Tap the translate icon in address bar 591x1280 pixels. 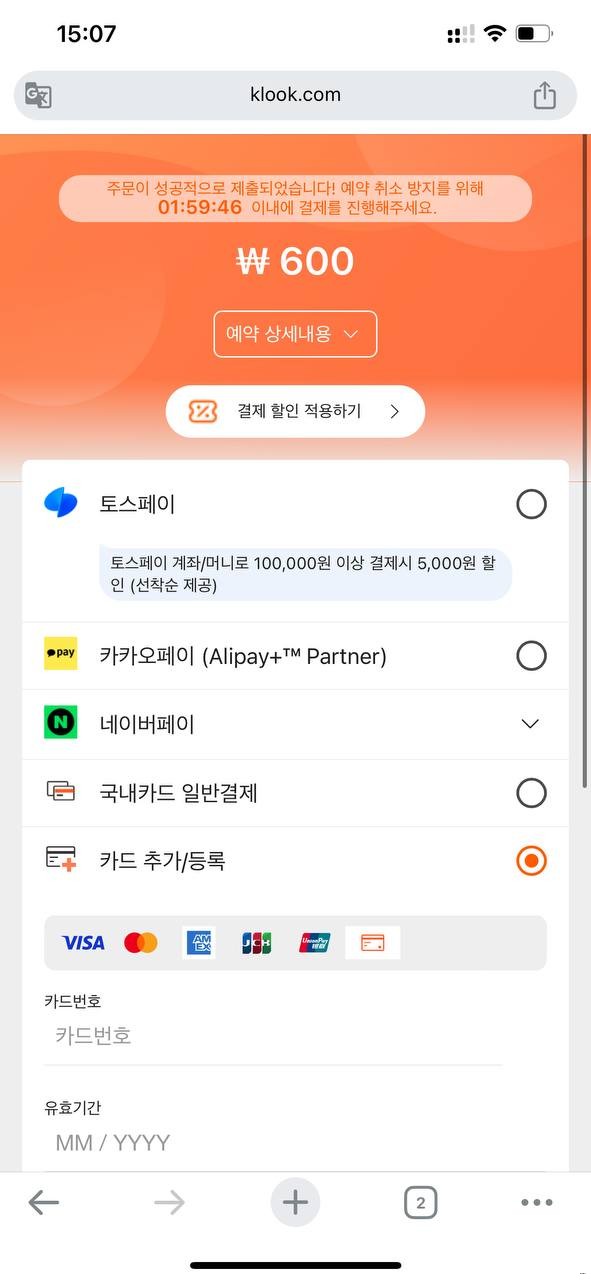[x=38, y=95]
